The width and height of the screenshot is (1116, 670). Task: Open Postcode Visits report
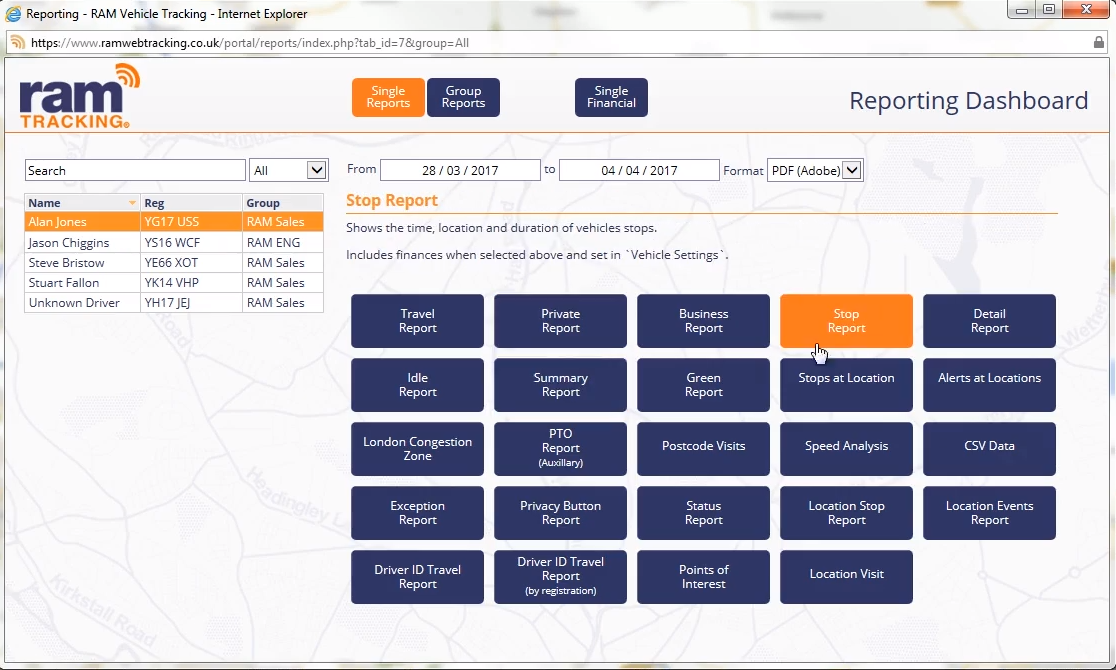coord(703,449)
